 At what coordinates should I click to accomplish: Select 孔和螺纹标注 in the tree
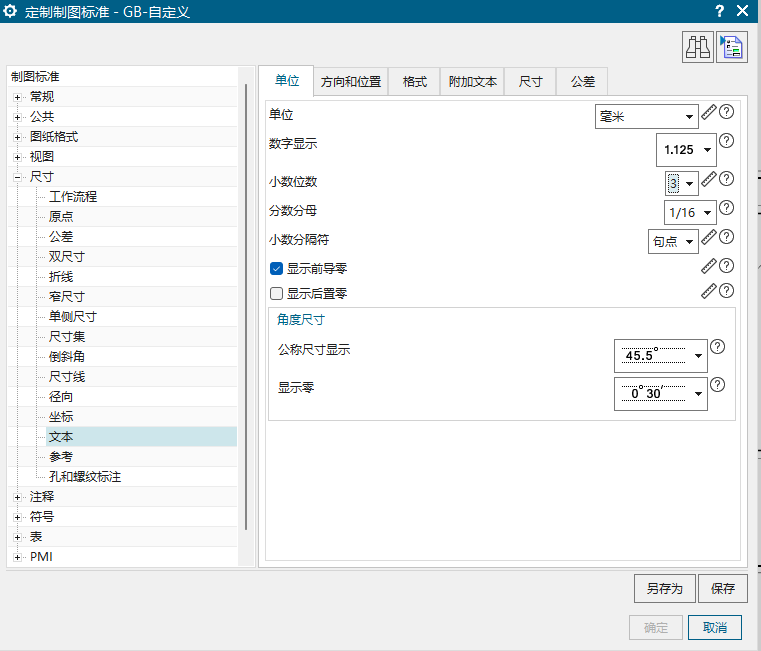[x=85, y=477]
